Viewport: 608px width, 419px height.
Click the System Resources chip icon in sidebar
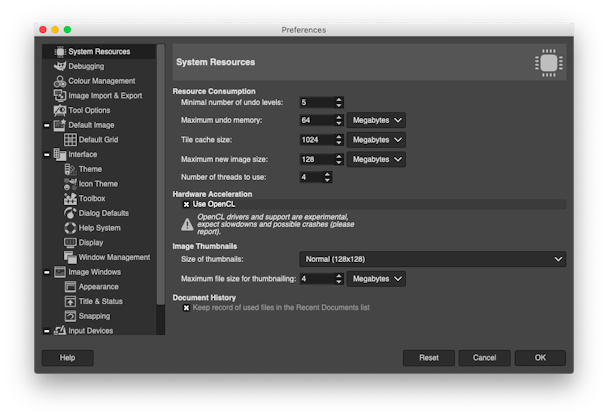pos(60,52)
